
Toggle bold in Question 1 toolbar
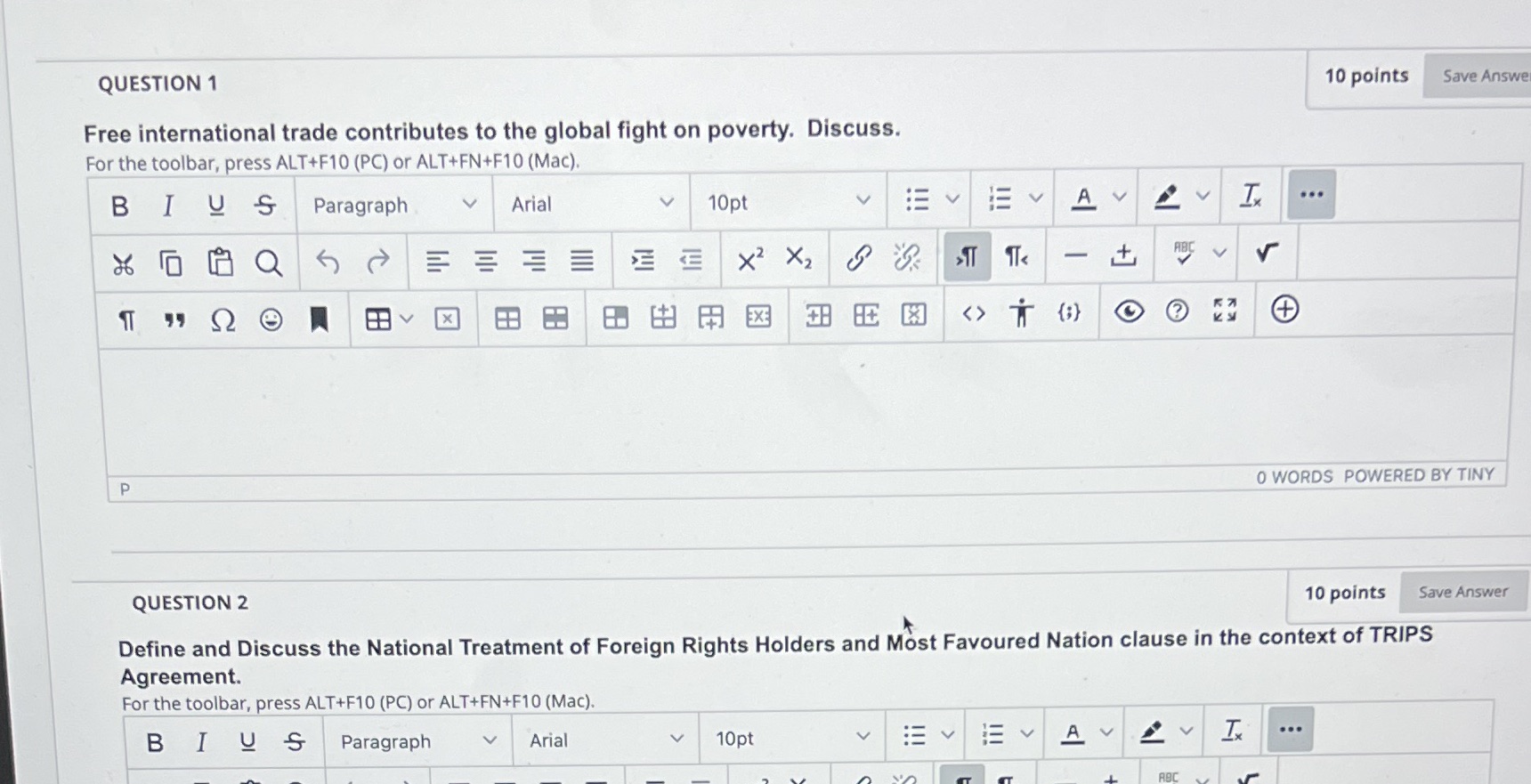(x=120, y=206)
